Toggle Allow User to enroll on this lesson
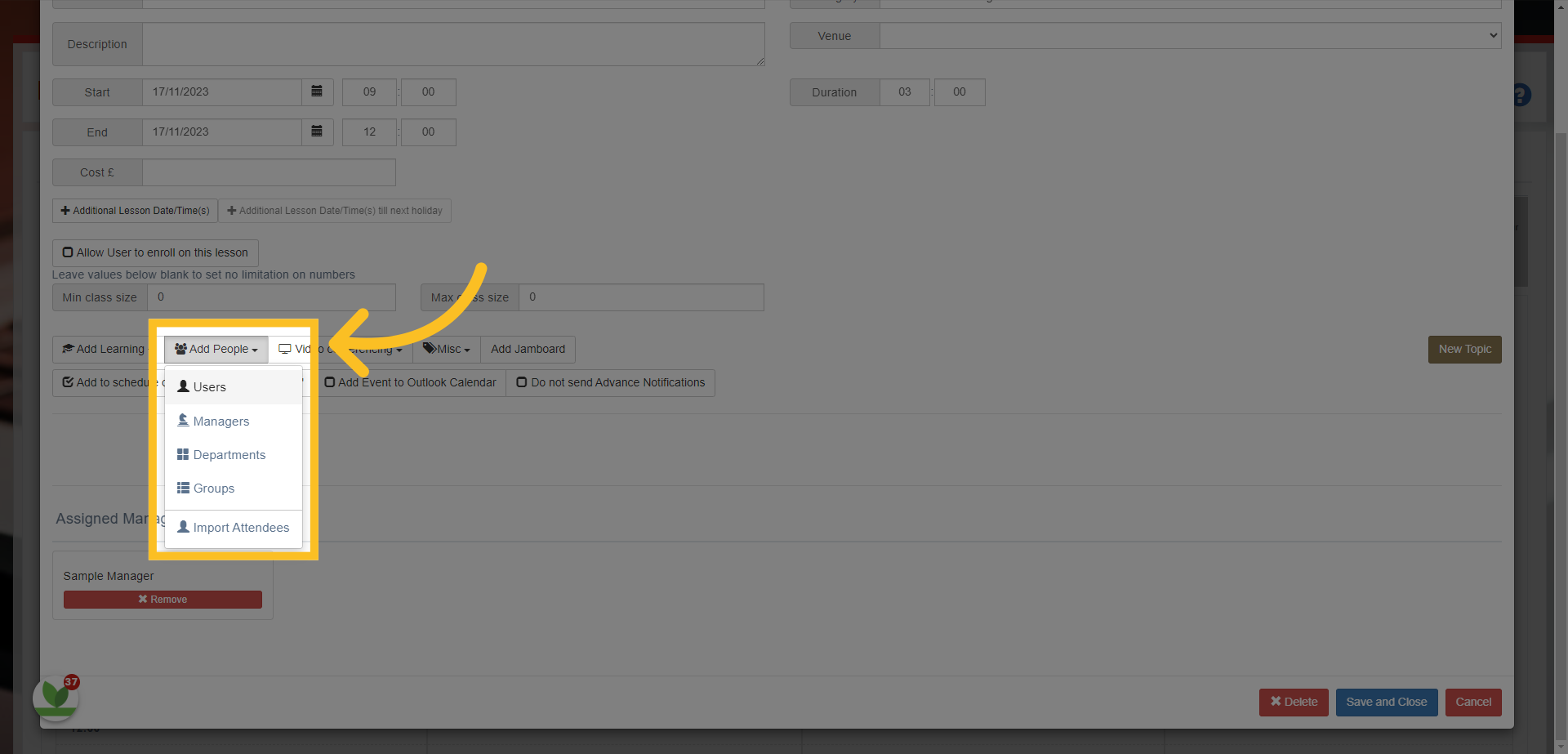Screen dimensions: 1568x754 tap(155, 252)
